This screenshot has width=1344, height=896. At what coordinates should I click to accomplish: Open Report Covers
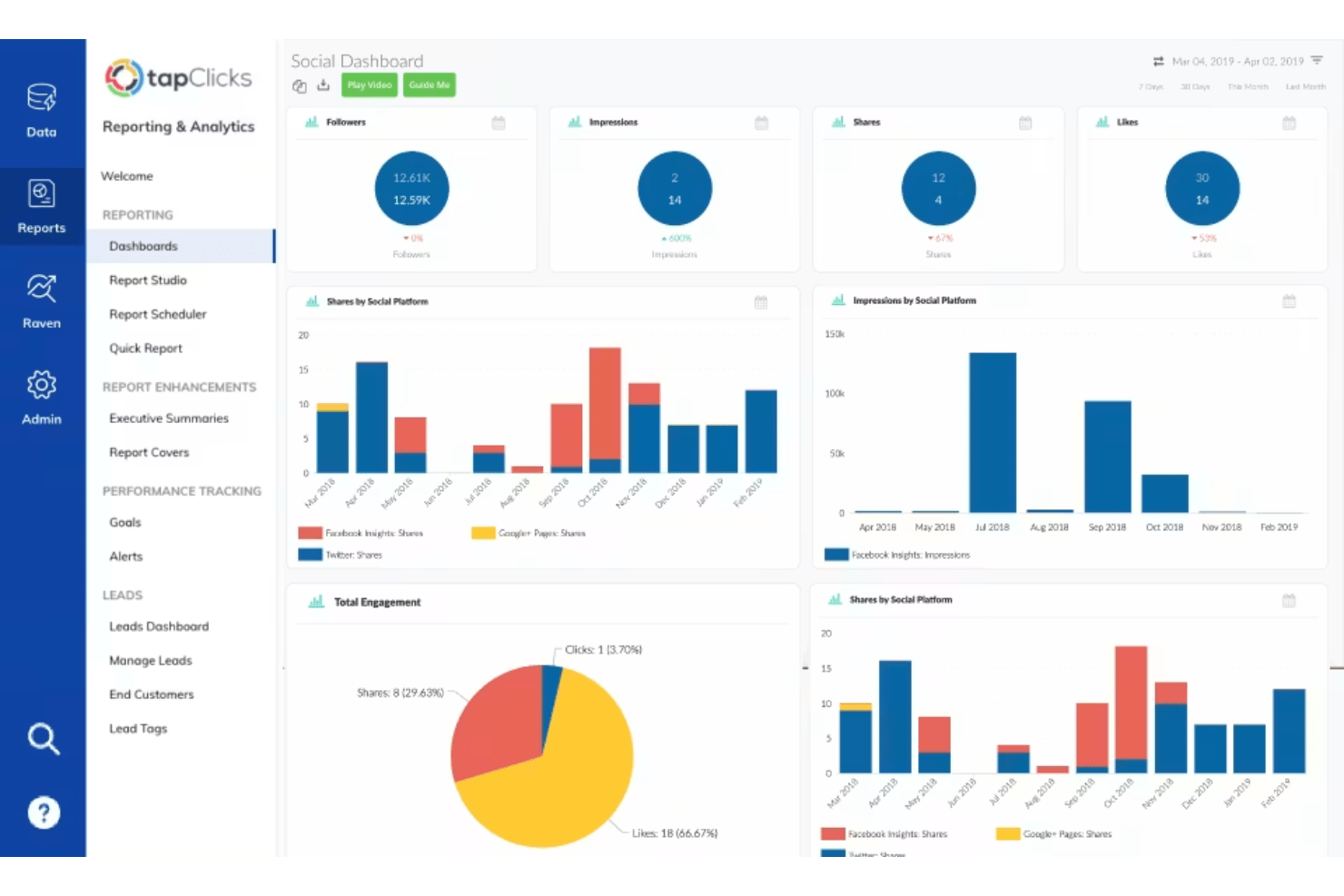(x=149, y=452)
